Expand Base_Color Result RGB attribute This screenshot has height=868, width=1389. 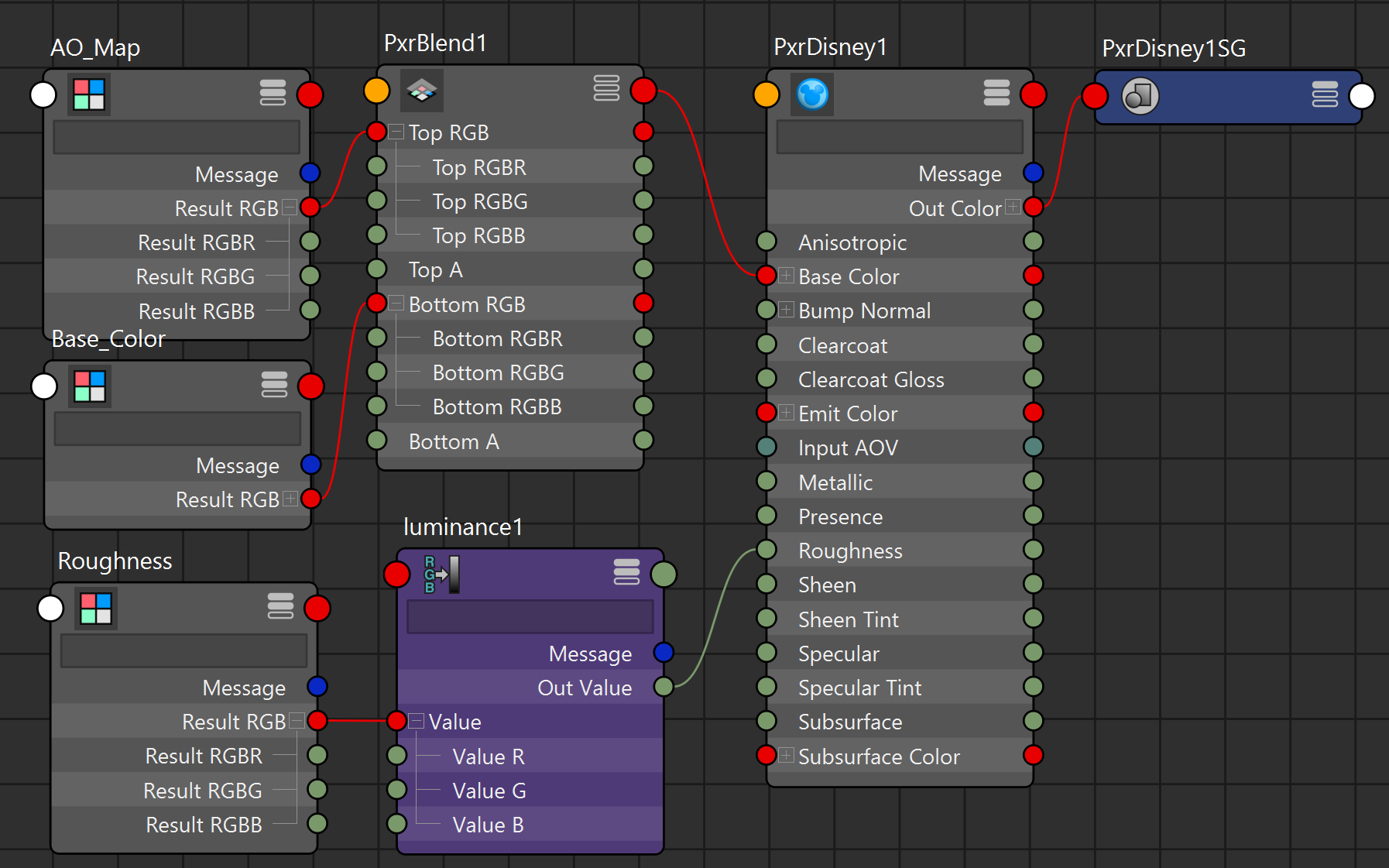[290, 499]
